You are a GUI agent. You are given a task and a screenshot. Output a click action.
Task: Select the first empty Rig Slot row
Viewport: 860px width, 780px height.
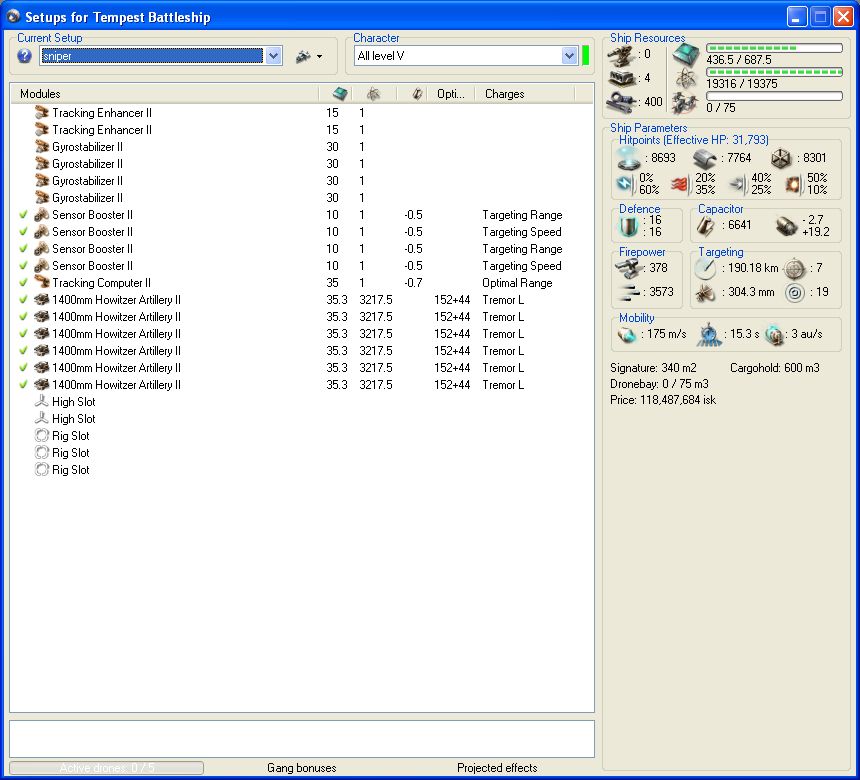(x=302, y=436)
